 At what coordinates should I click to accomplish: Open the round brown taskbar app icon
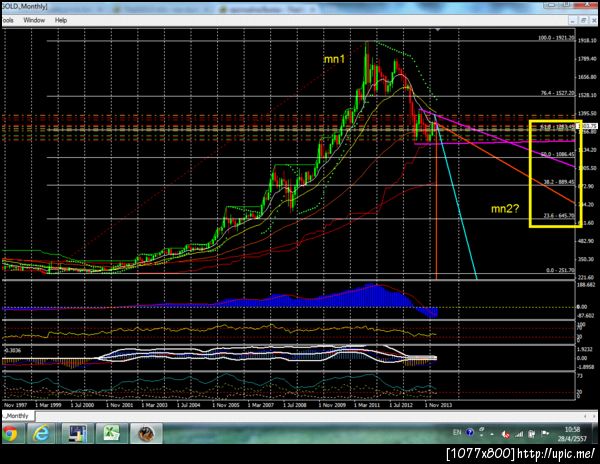(146, 434)
